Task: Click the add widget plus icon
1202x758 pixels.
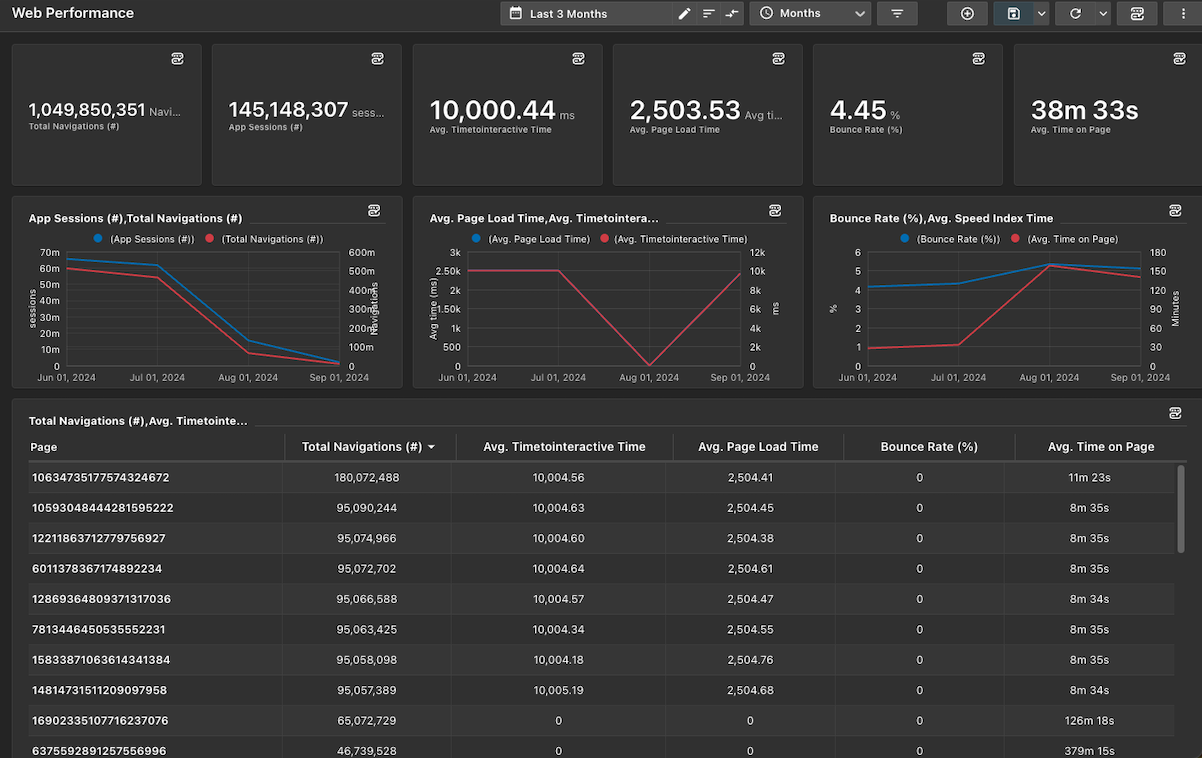Action: click(x=967, y=14)
